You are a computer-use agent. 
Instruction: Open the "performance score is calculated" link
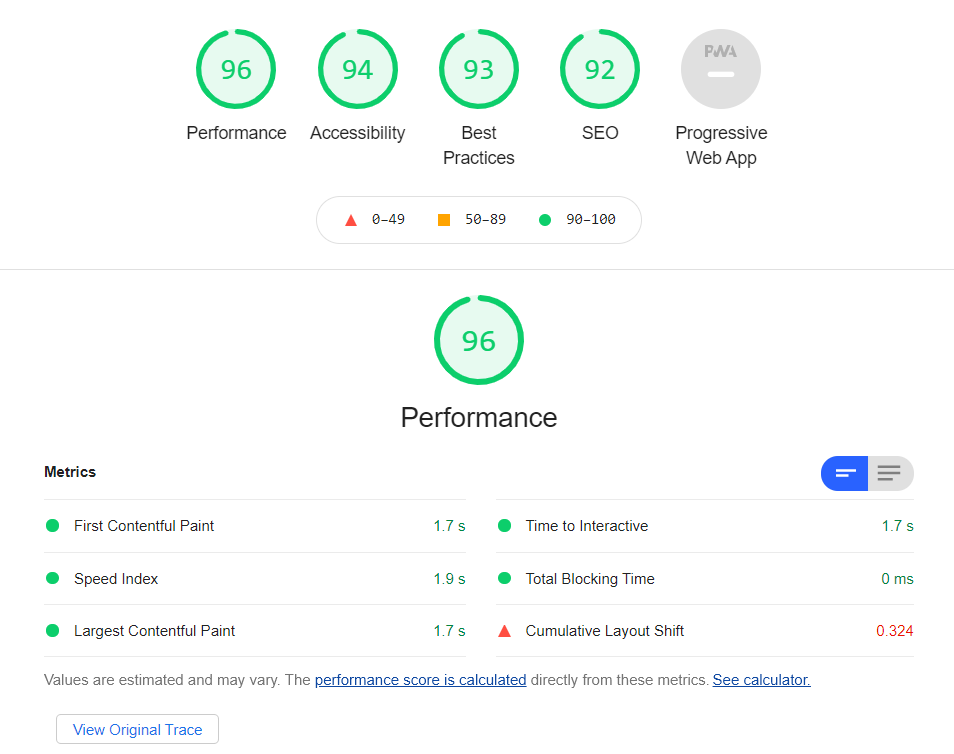[420, 680]
